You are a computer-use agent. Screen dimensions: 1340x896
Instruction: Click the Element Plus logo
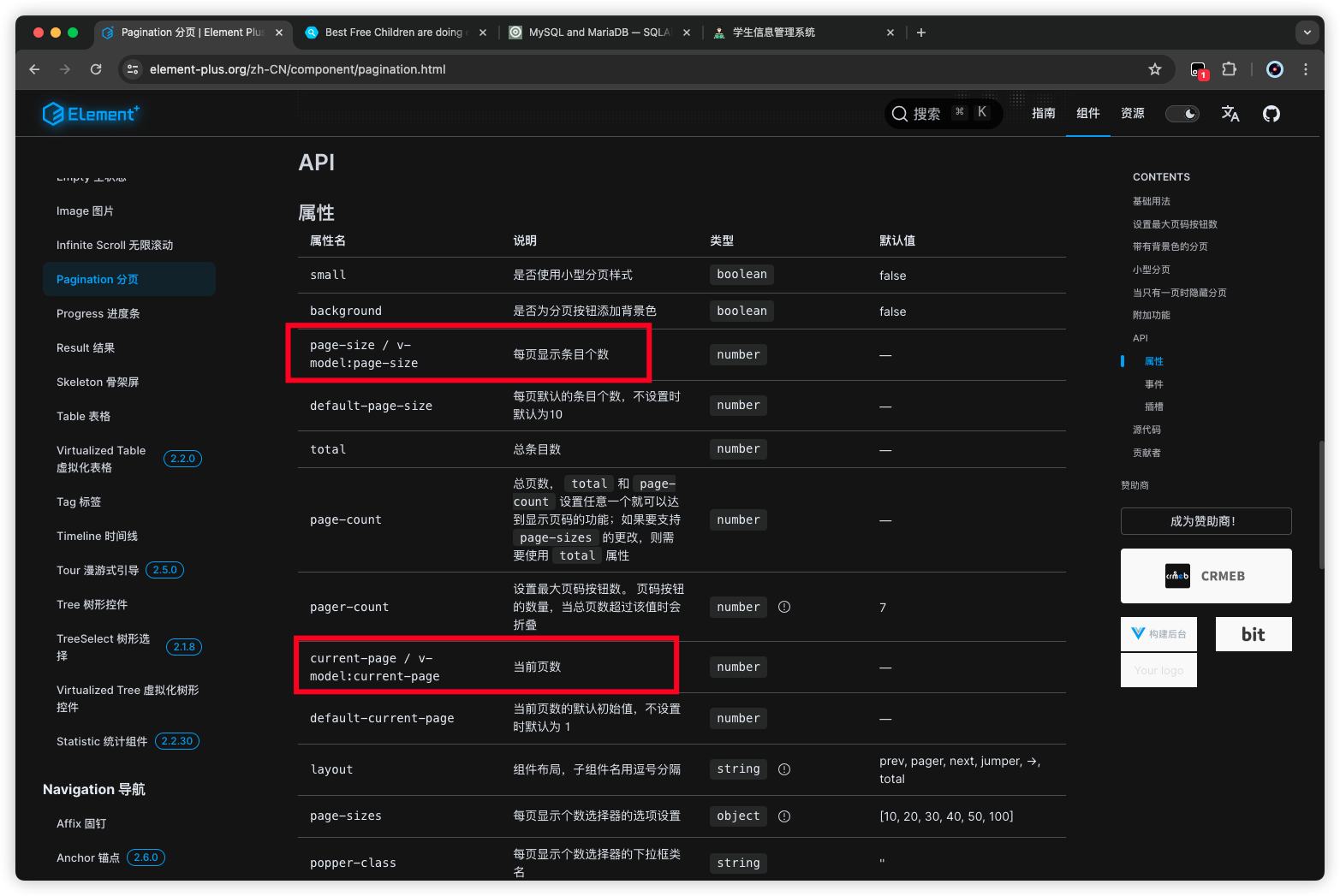point(91,113)
